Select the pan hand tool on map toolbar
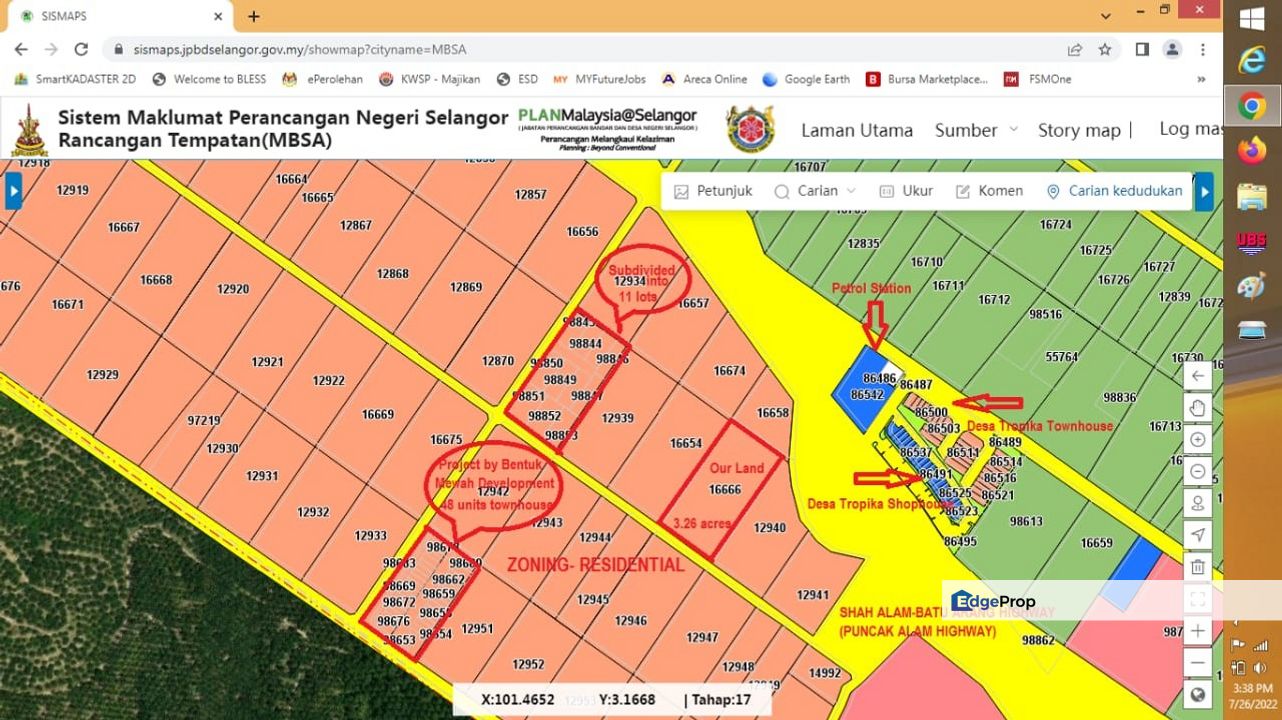The width and height of the screenshot is (1282, 720). click(x=1198, y=407)
